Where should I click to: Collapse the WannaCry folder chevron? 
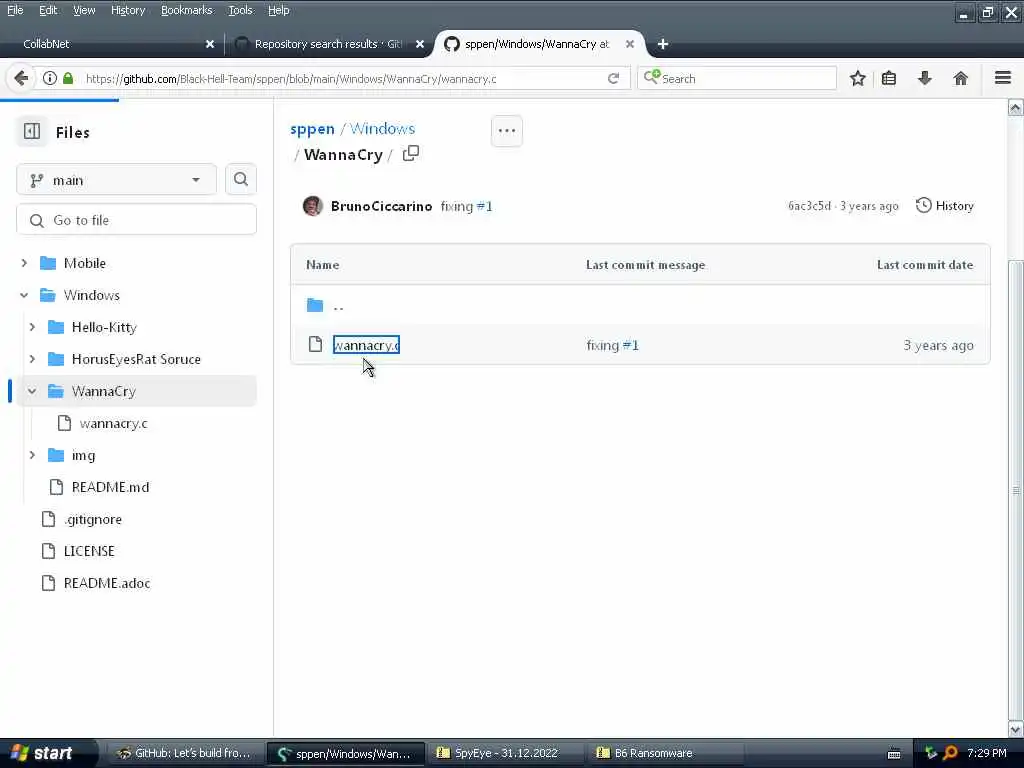coord(32,391)
